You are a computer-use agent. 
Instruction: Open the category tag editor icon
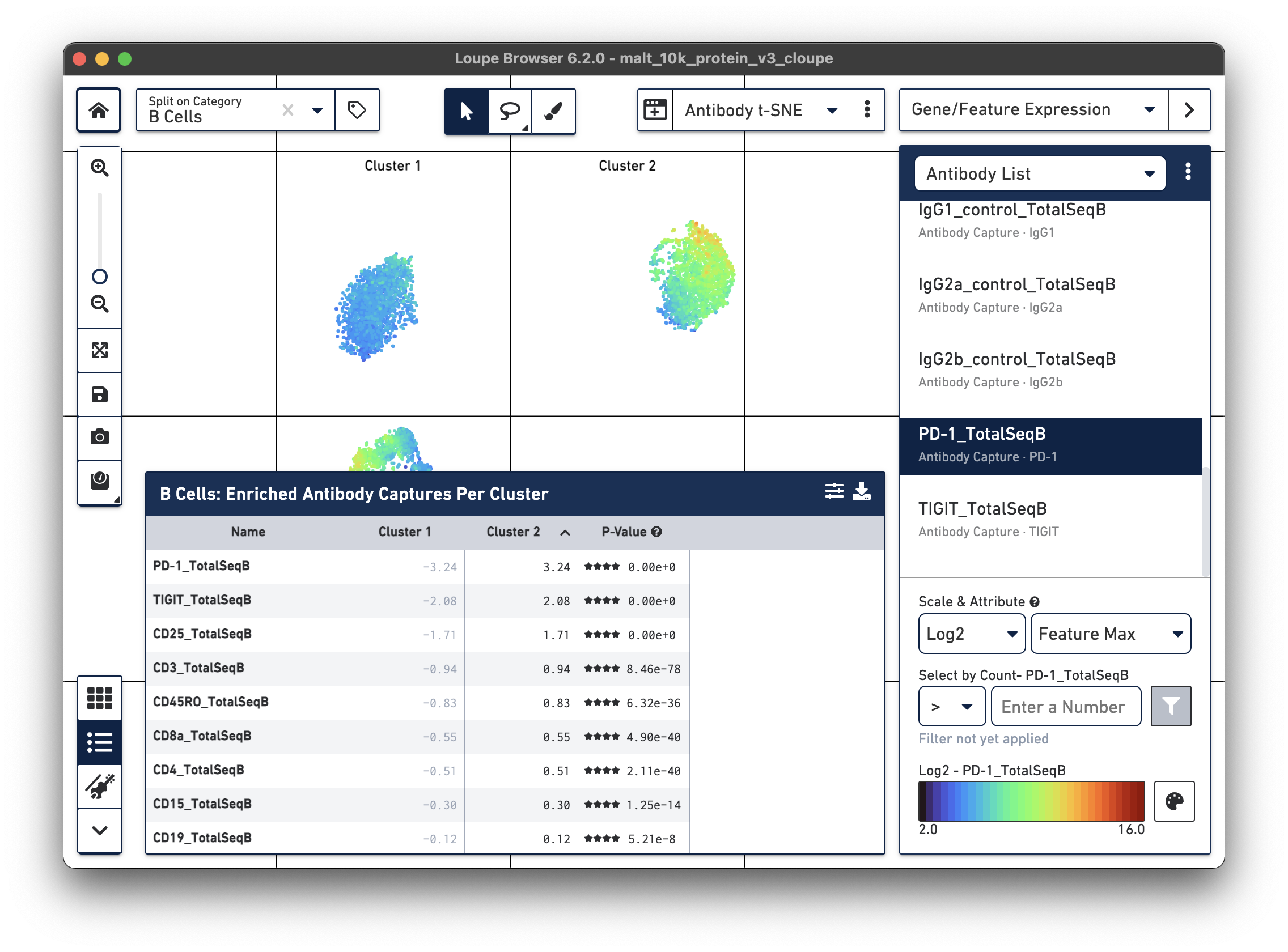[x=357, y=109]
